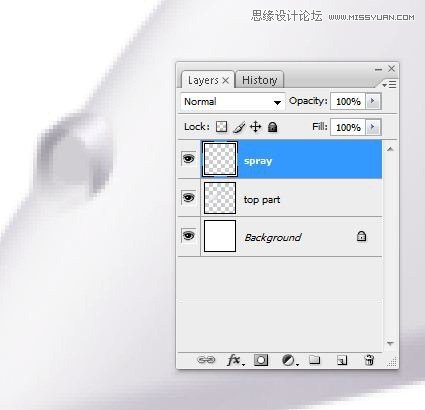425x410 pixels.
Task: Lock all layer attributes
Action: tap(273, 127)
